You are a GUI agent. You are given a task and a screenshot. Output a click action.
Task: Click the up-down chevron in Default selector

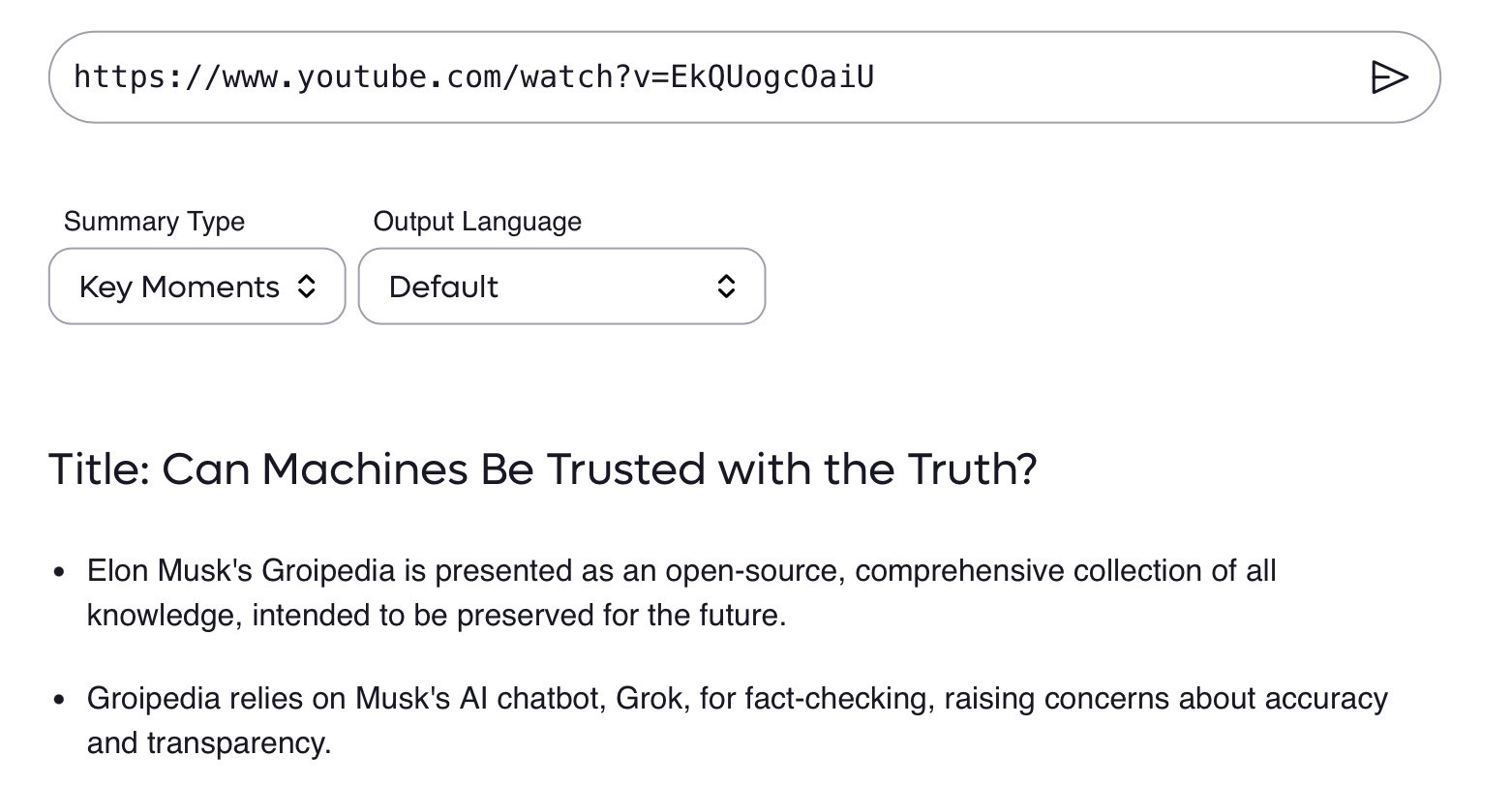tap(726, 287)
